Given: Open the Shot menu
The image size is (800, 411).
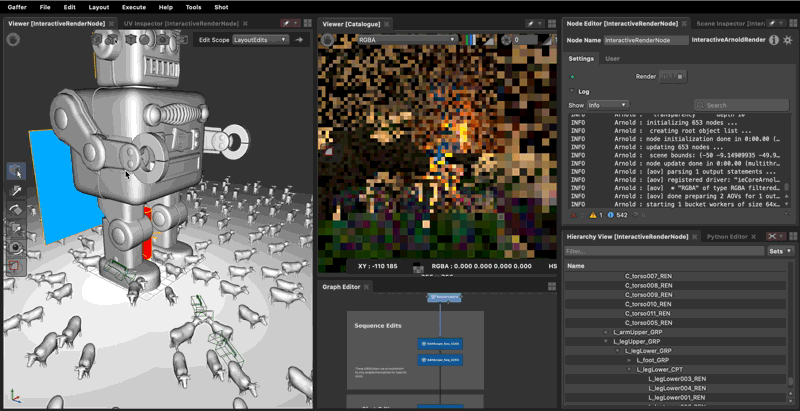Looking at the screenshot, I should point(221,7).
